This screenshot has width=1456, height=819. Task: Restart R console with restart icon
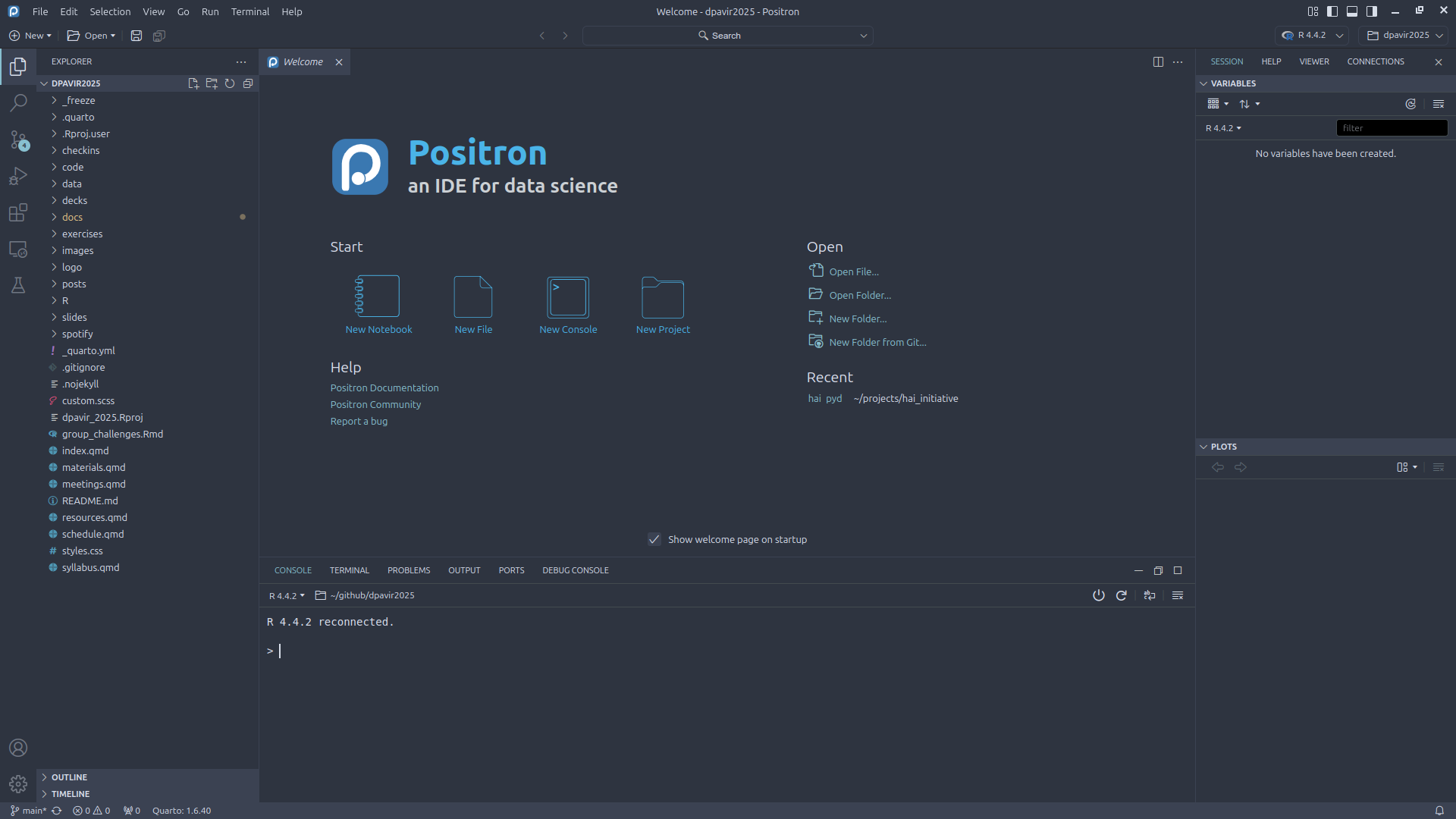1122,595
